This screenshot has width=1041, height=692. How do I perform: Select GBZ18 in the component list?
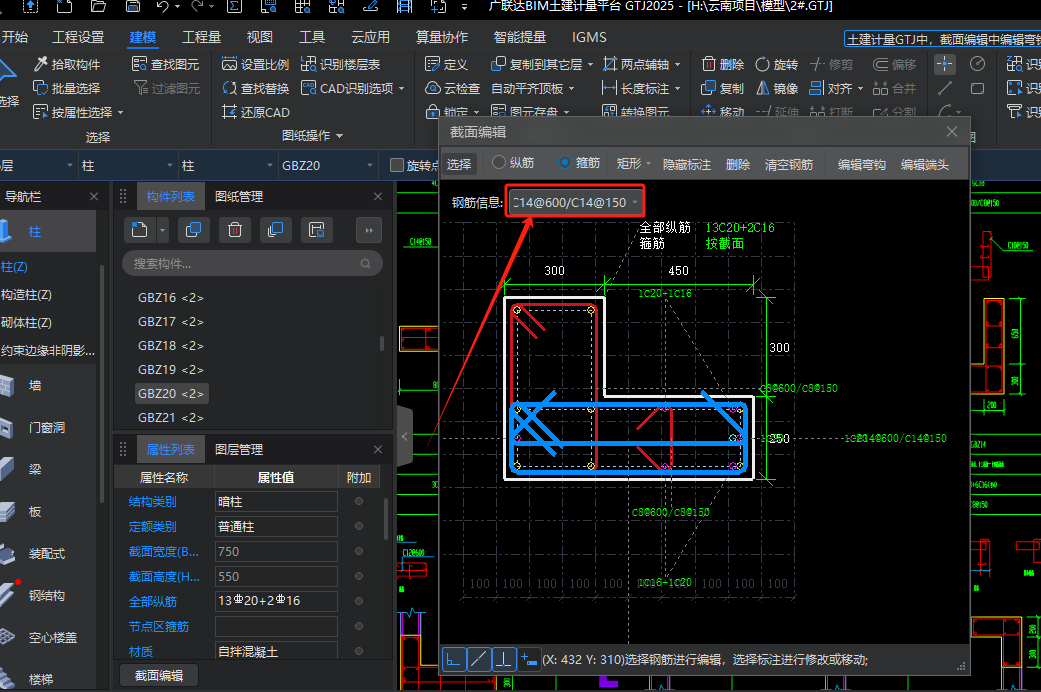(x=171, y=345)
